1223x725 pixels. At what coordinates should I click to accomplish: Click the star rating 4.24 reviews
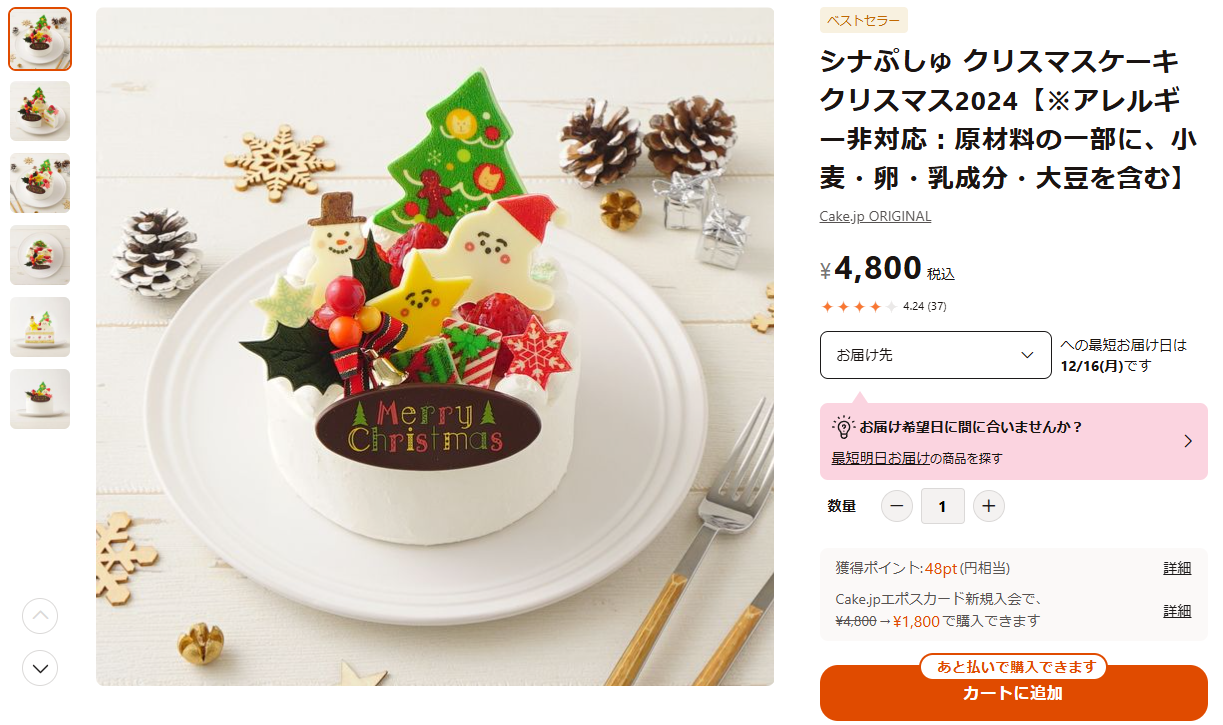(x=883, y=306)
